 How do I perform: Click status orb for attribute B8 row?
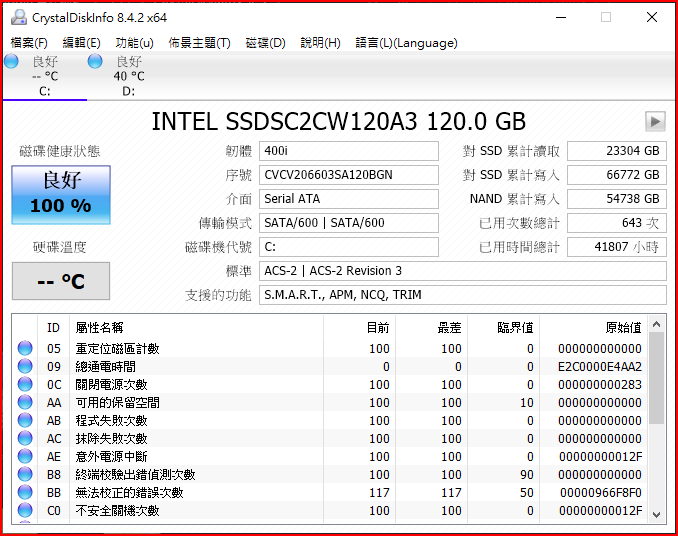pyautogui.click(x=25, y=475)
